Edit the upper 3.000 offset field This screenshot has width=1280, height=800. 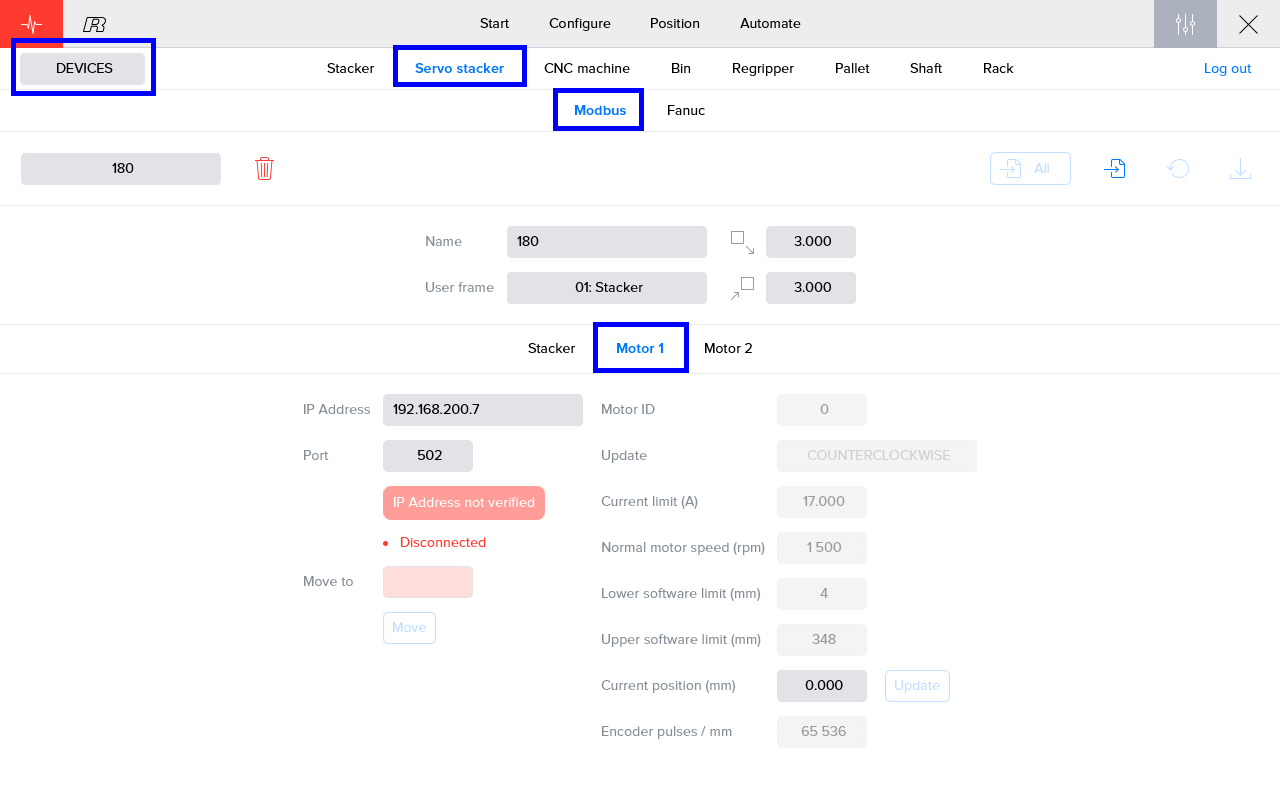(811, 242)
